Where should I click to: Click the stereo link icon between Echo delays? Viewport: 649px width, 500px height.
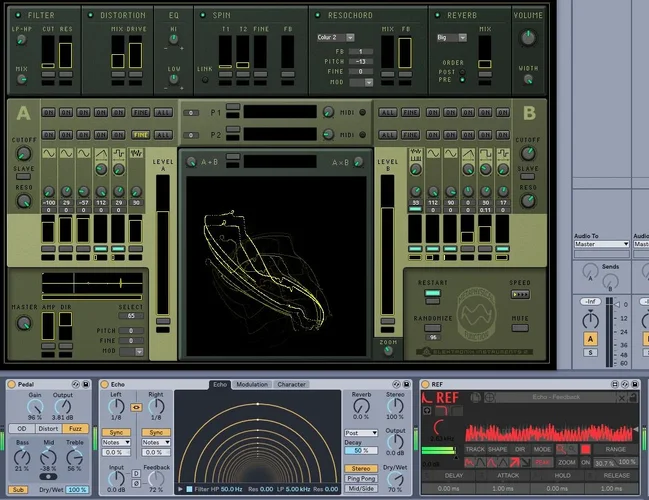pyautogui.click(x=137, y=409)
